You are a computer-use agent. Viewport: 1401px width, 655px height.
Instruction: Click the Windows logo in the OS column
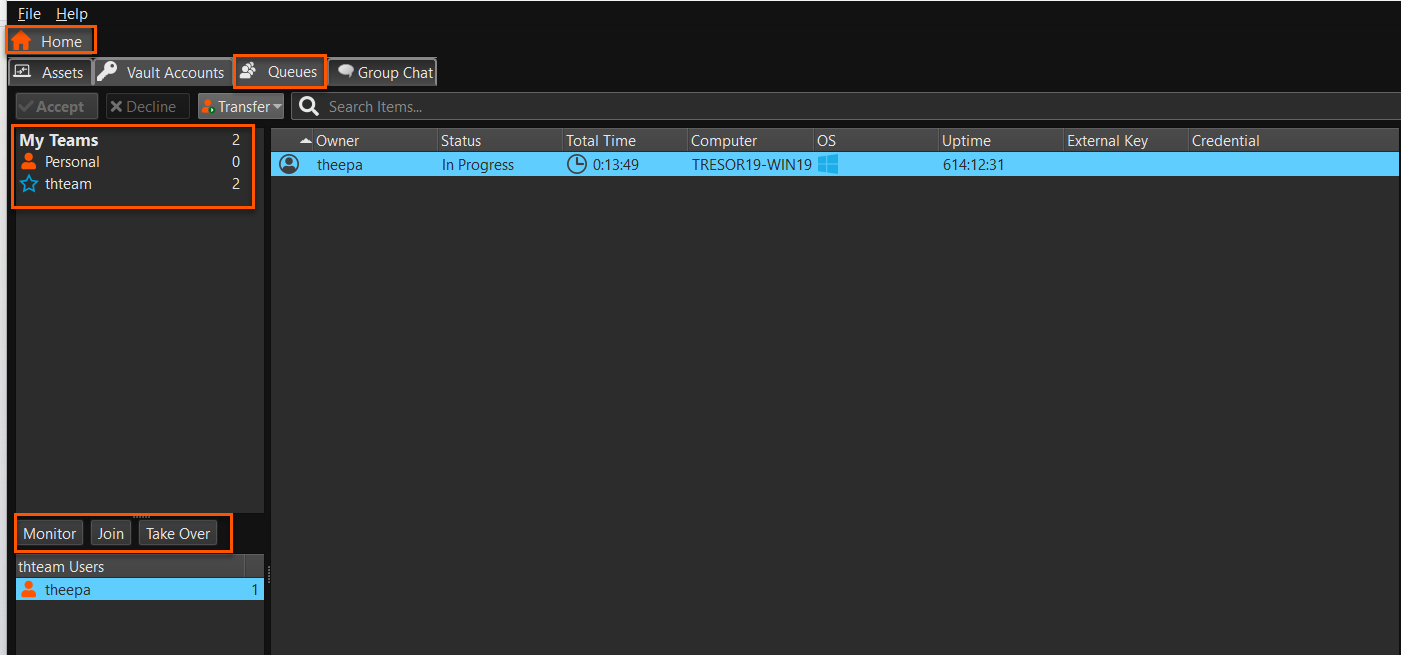828,163
